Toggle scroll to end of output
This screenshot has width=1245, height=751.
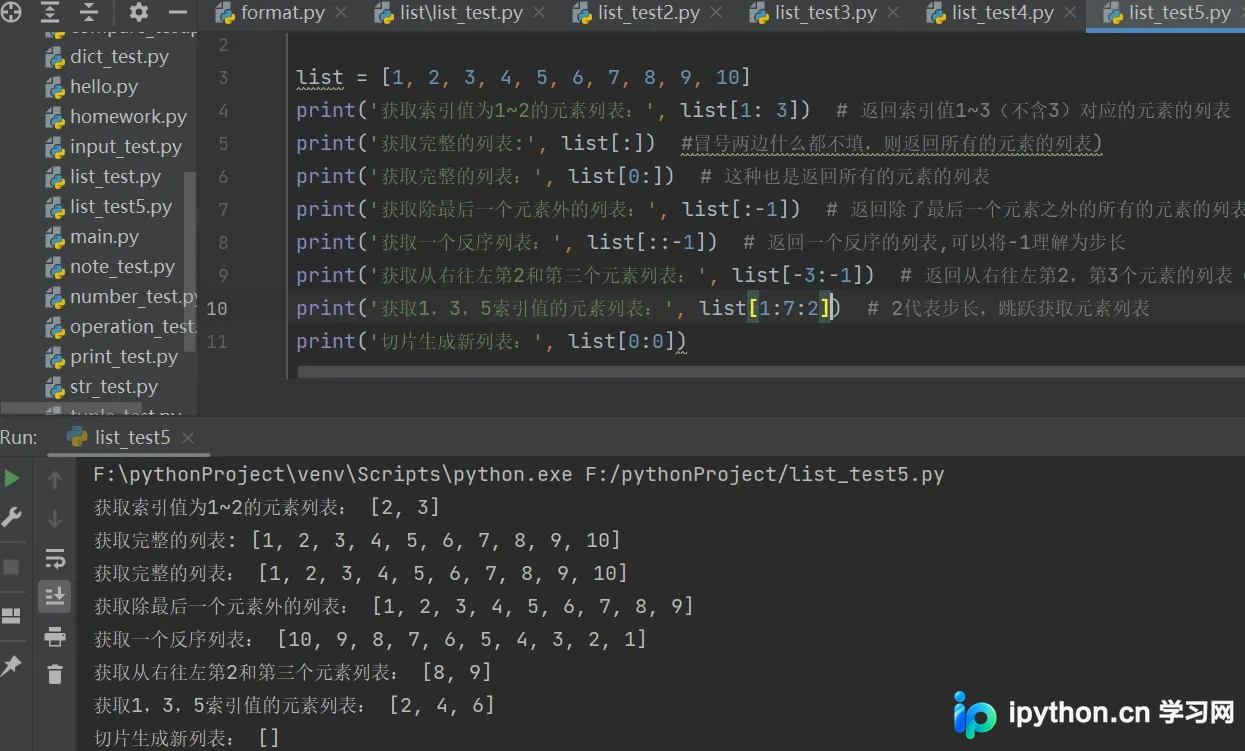(55, 596)
